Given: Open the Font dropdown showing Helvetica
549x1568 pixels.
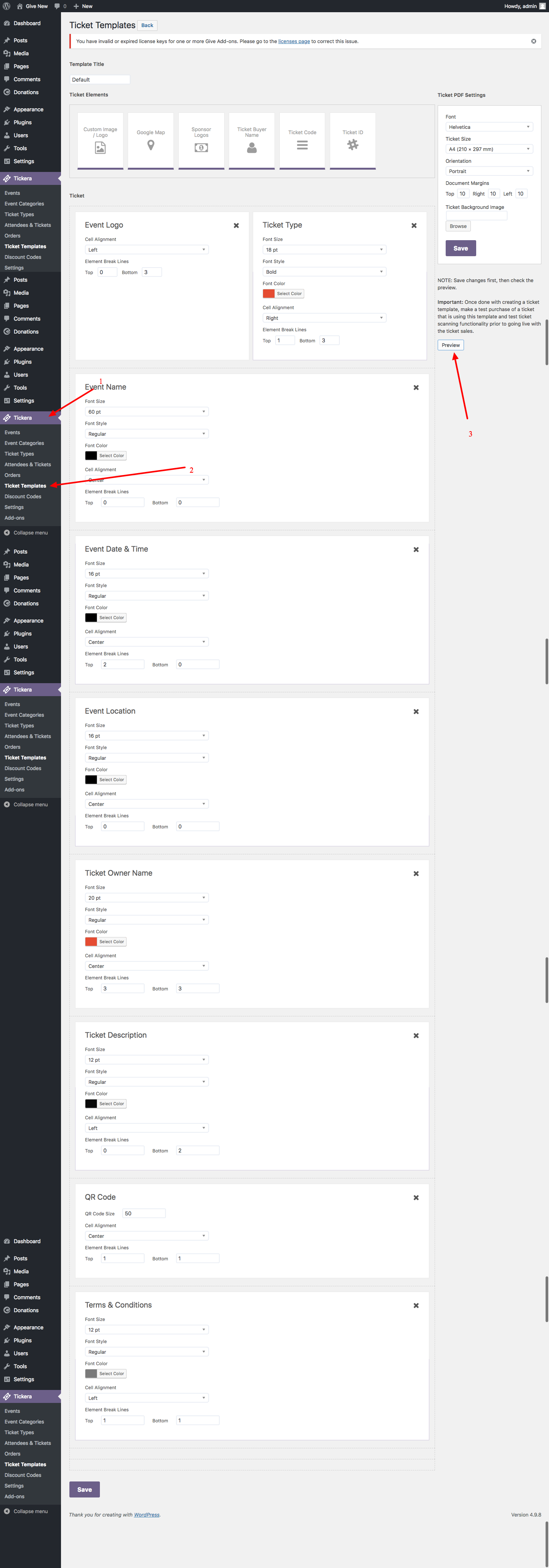Looking at the screenshot, I should coord(490,127).
